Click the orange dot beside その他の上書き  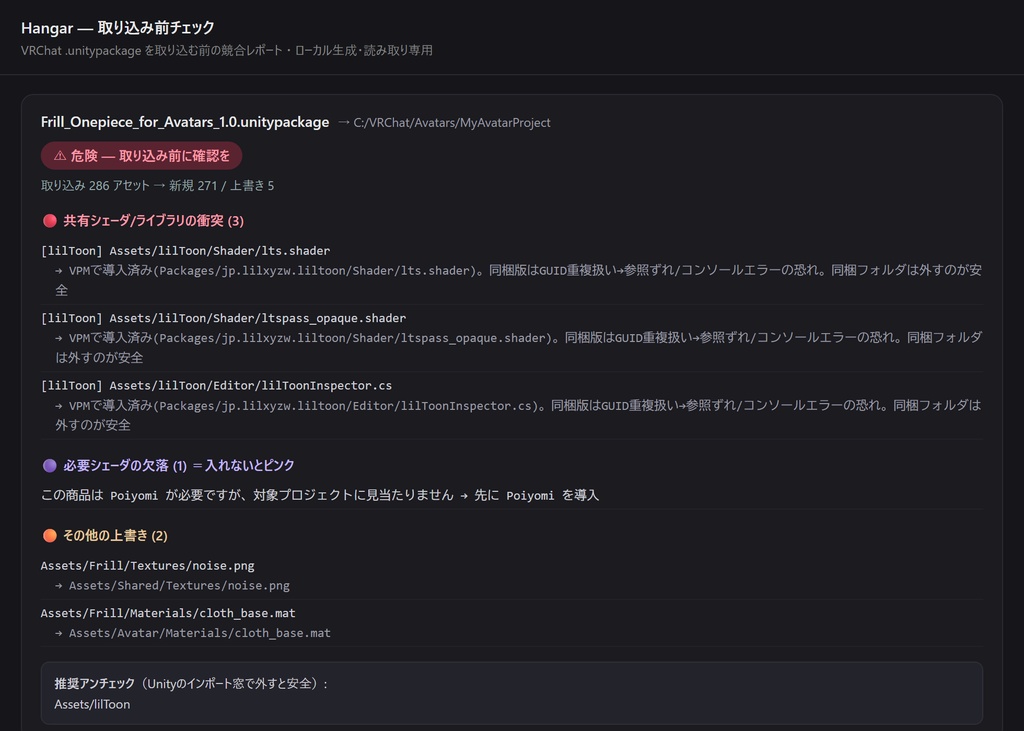[x=50, y=536]
